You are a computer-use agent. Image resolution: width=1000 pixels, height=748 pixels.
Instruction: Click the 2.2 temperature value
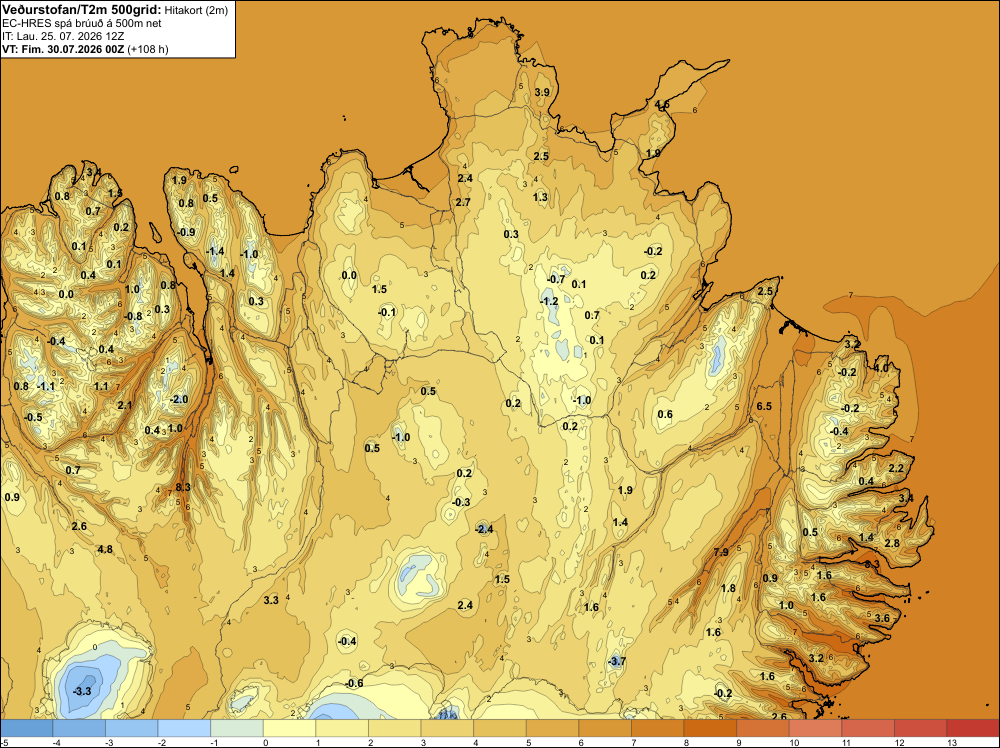point(896,468)
